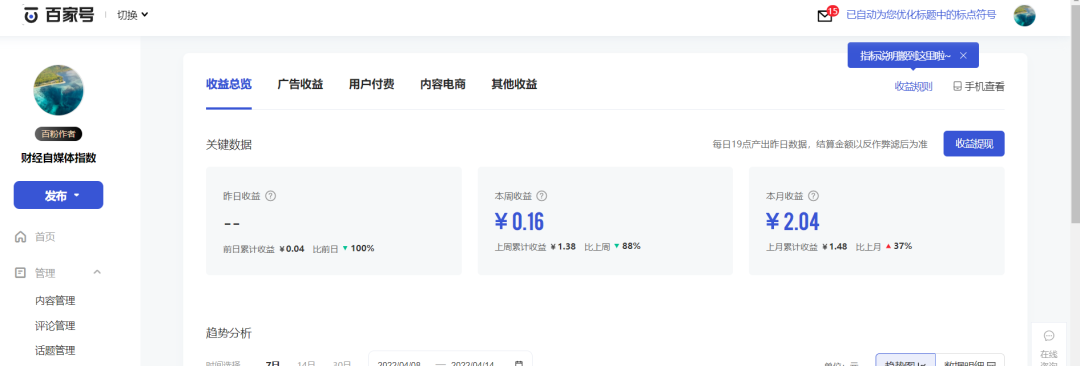
Task: Click the 37% up indicator for last month
Action: (x=898, y=246)
